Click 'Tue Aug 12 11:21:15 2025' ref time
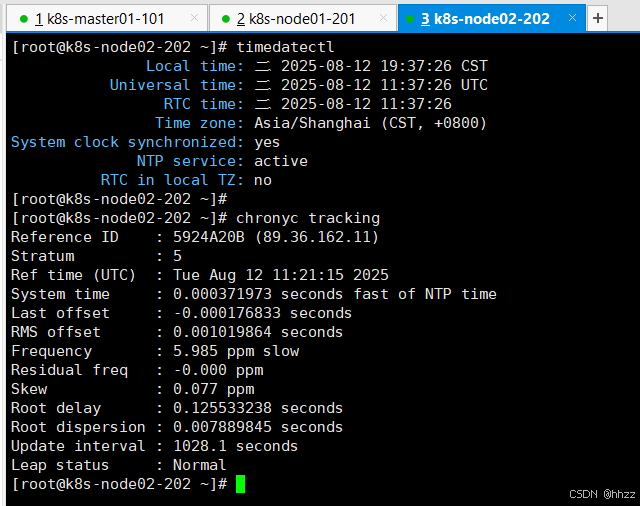This screenshot has width=640, height=506. [281, 275]
